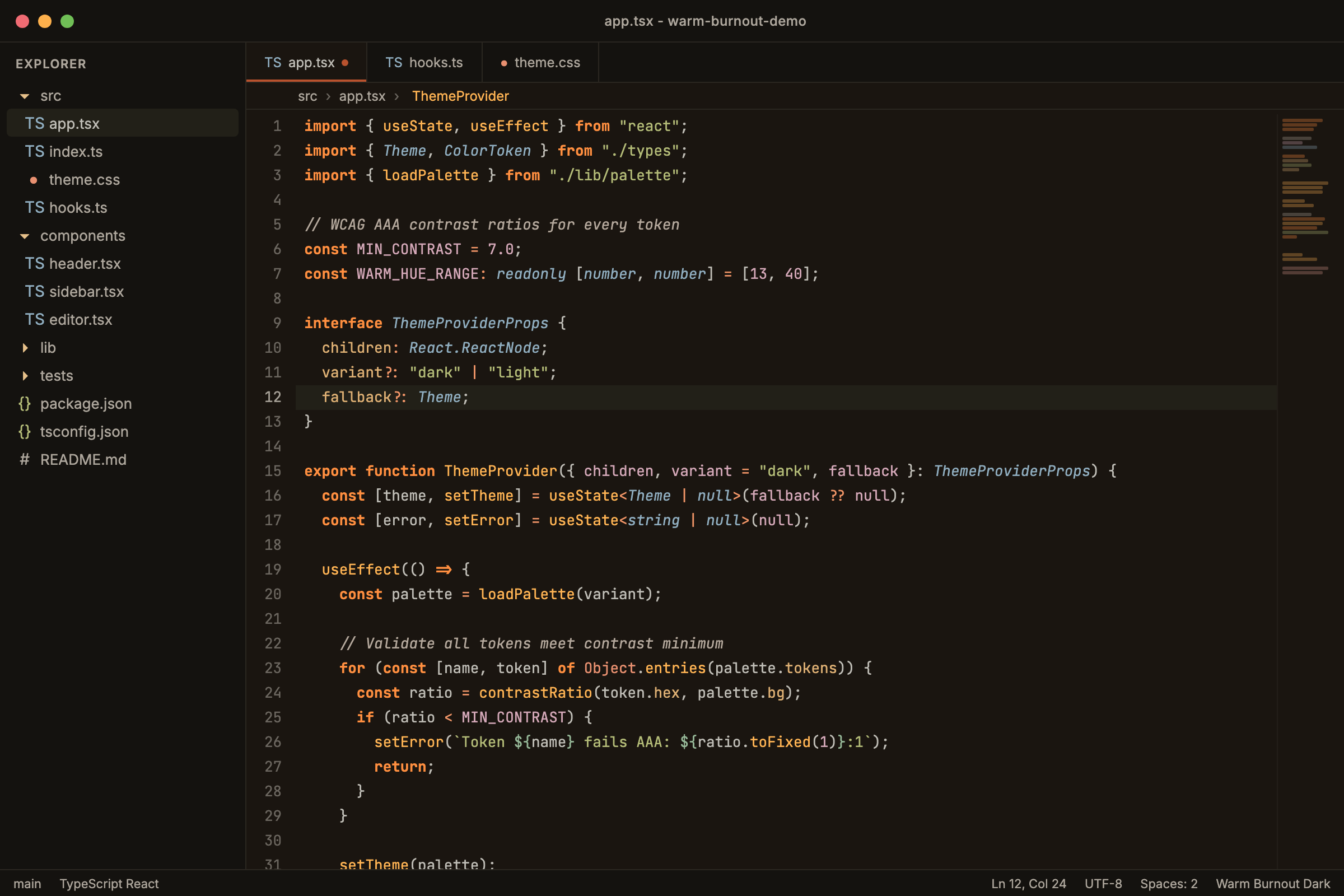Click the modified dot on the theme.css tab

504,63
